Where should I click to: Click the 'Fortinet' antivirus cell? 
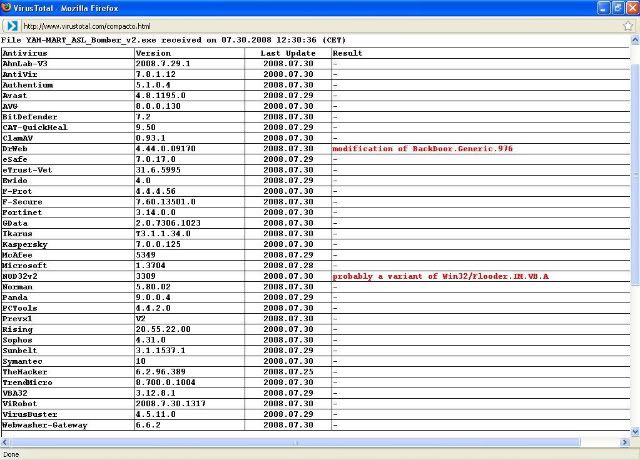tap(68, 212)
